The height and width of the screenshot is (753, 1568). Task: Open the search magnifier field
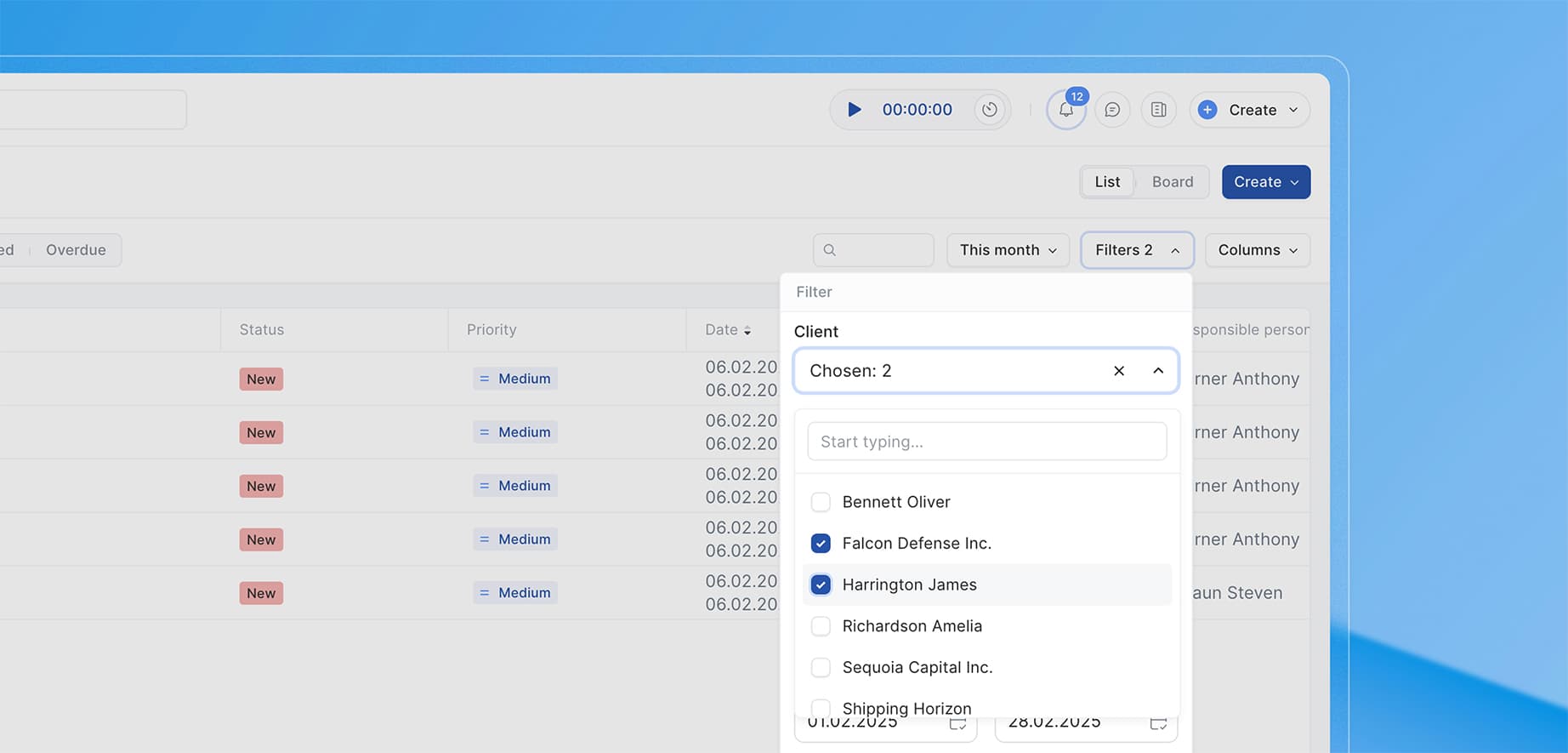click(873, 250)
